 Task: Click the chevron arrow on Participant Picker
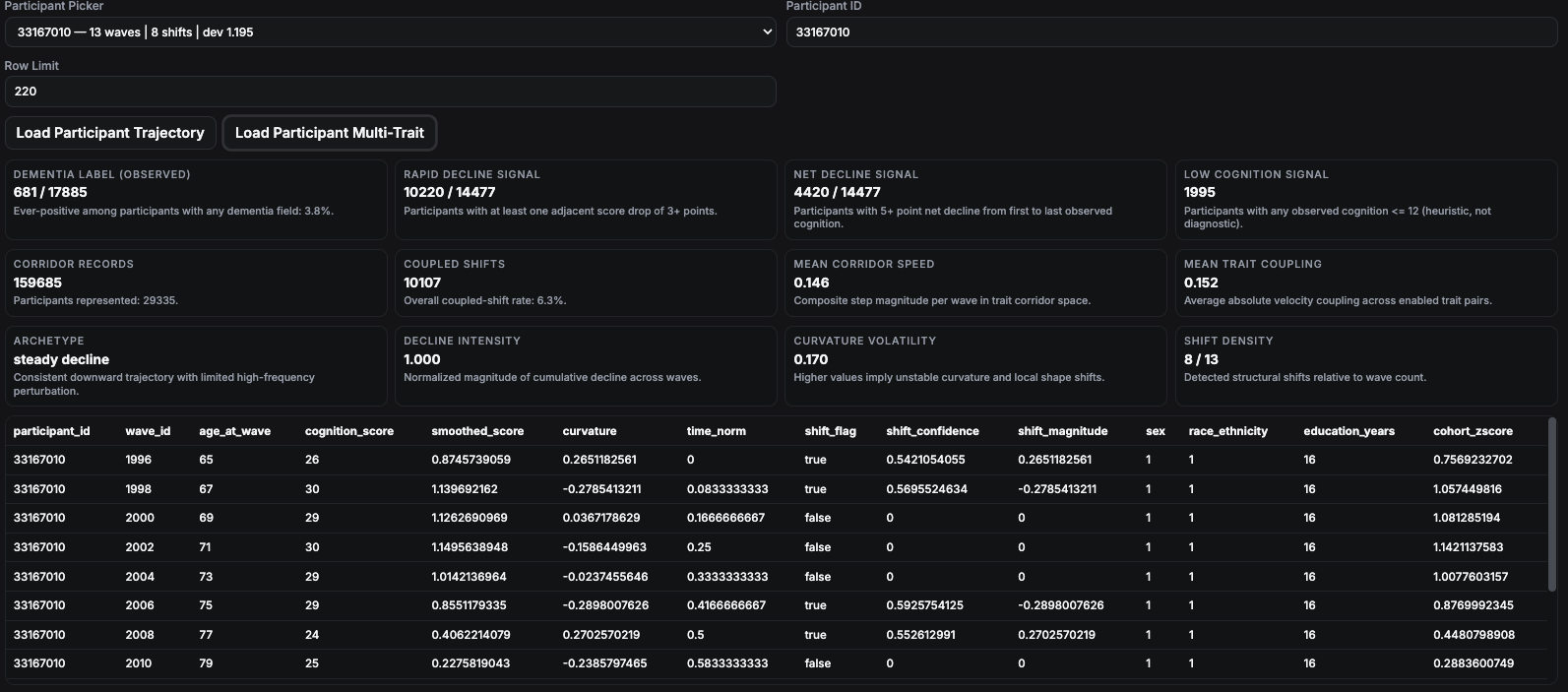pos(767,32)
